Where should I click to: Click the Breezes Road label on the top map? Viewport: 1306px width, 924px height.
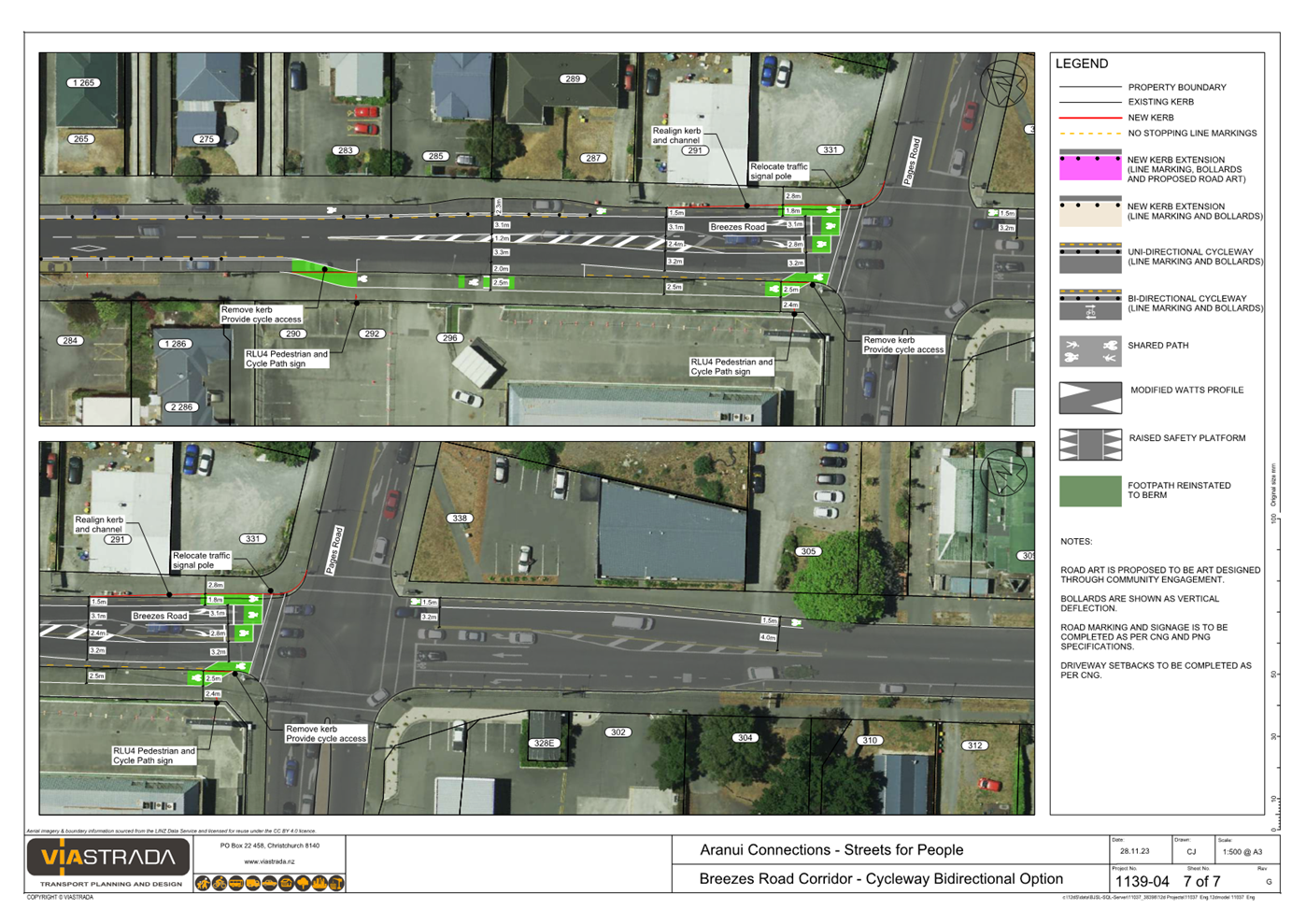[x=737, y=227]
